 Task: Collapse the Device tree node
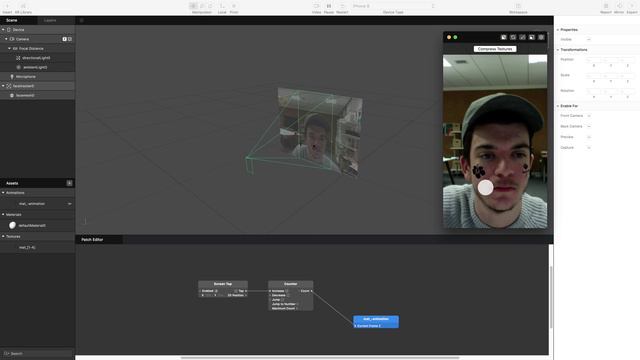pyautogui.click(x=3, y=30)
